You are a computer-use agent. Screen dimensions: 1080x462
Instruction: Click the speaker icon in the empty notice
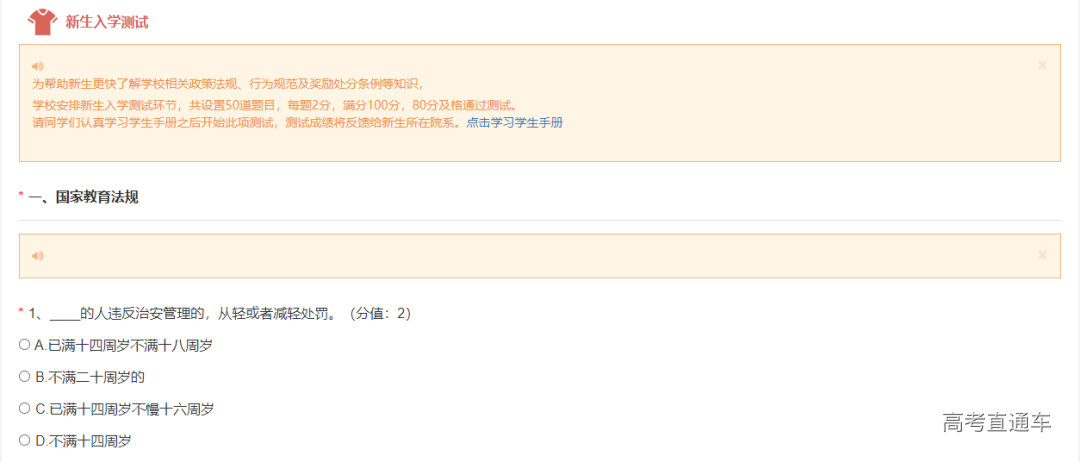38,255
